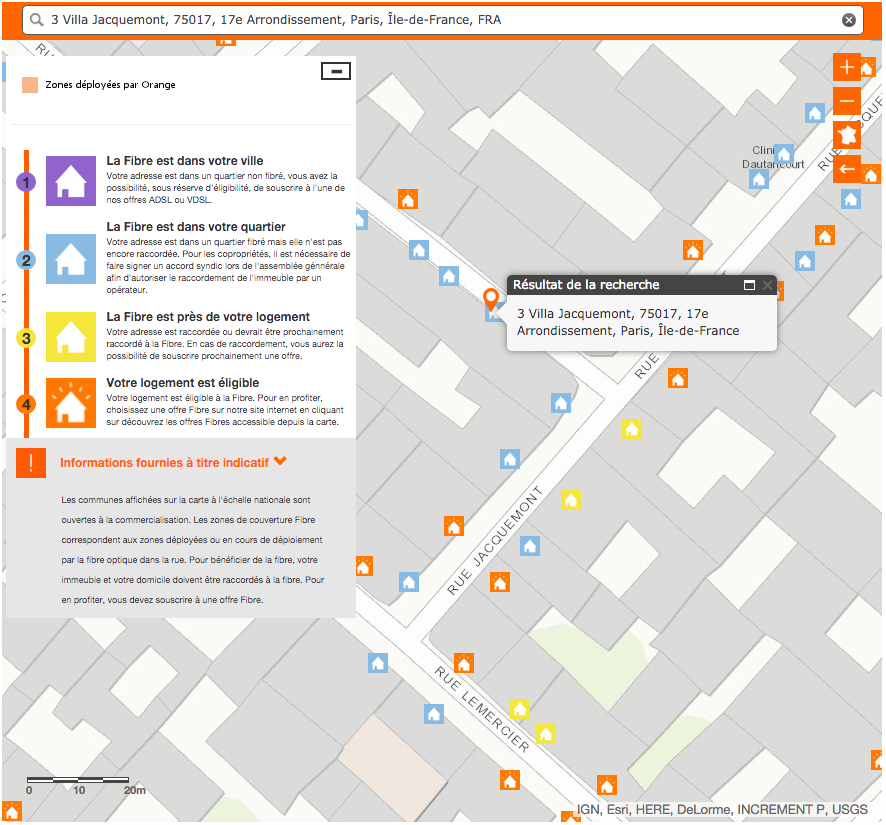The width and height of the screenshot is (886, 825).
Task: Click the France map full-extent icon
Action: [847, 135]
